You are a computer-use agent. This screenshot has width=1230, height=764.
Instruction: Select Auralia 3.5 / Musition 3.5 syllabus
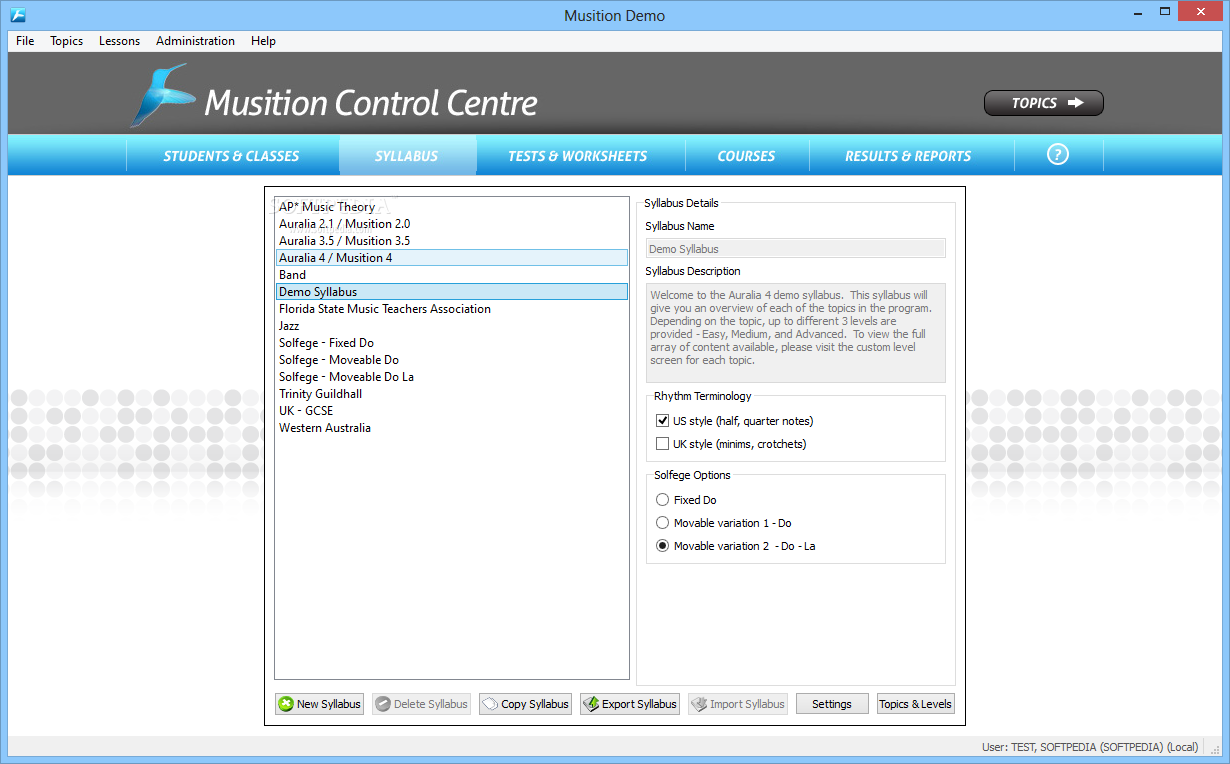(x=452, y=241)
